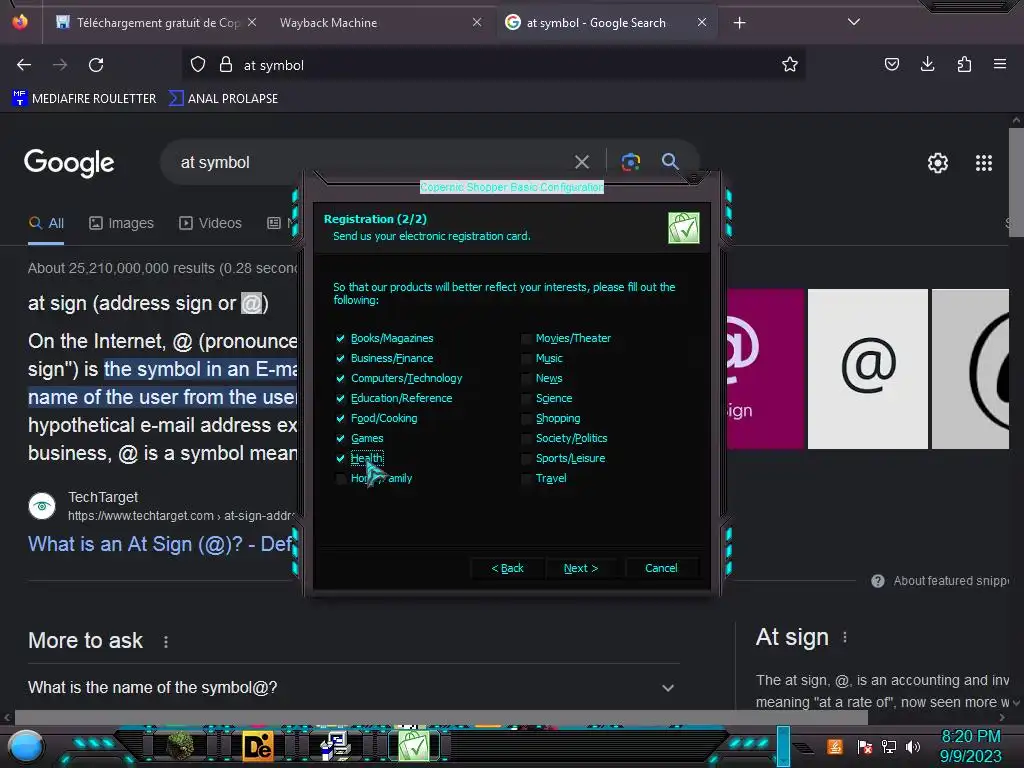This screenshot has height=768, width=1024.
Task: Select the All search results tab
Action: click(x=46, y=223)
